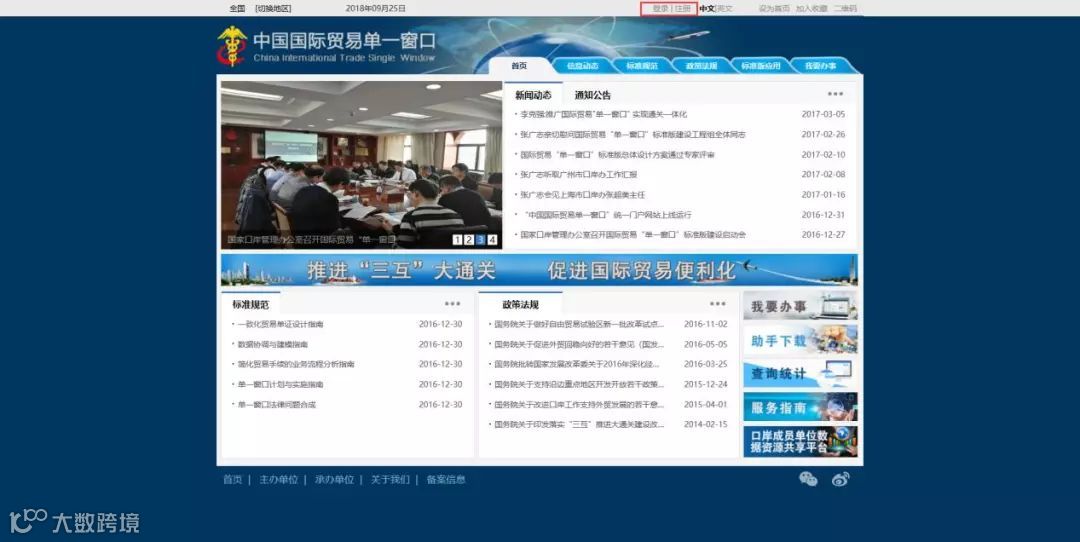Click the 登录 login link
Screen dimensions: 1080x542
pyautogui.click(x=661, y=8)
